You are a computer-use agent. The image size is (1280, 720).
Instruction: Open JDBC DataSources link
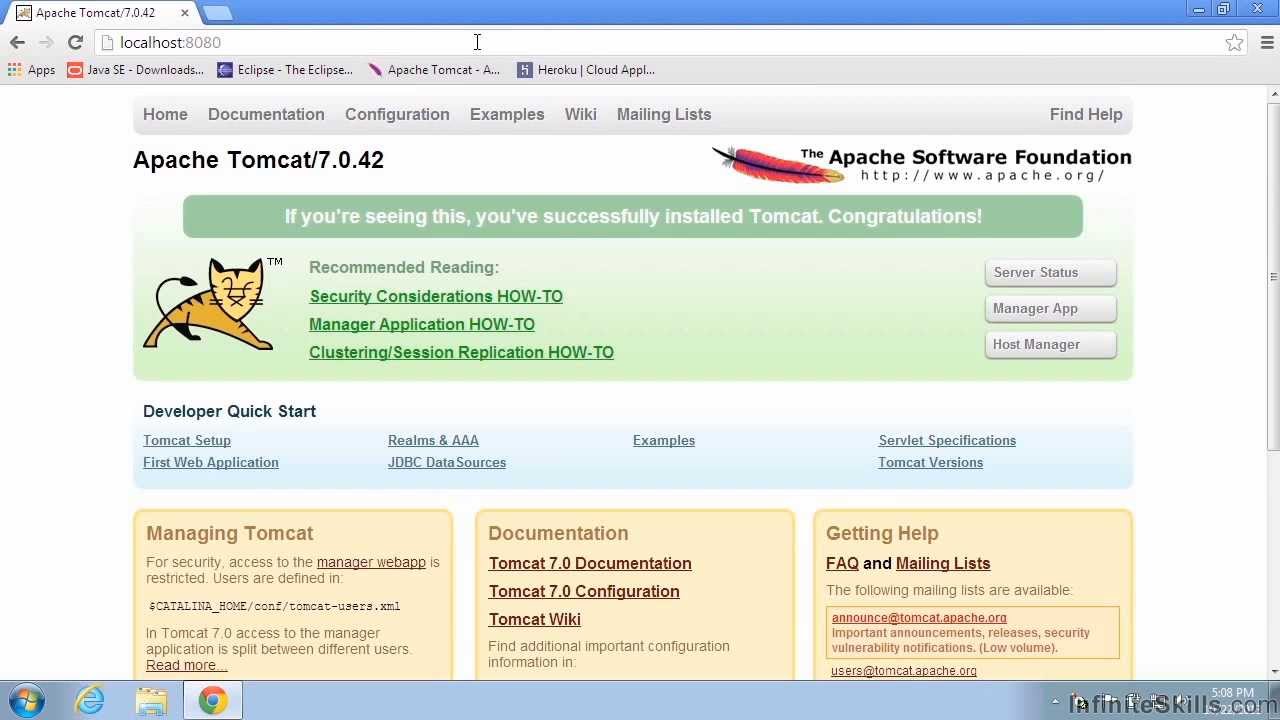tap(447, 462)
